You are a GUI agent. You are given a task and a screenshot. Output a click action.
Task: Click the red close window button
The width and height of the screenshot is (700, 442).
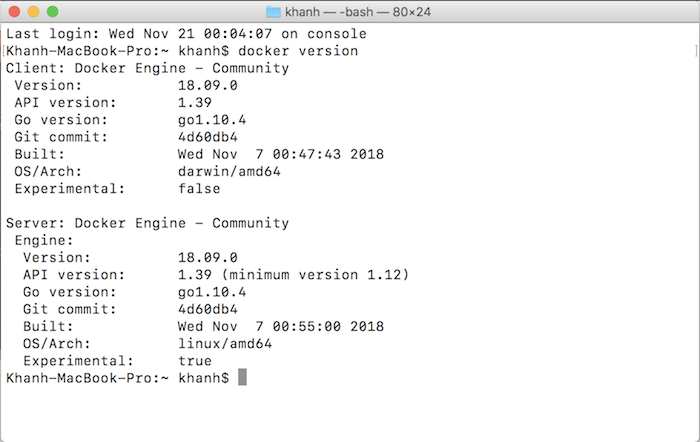point(14,12)
